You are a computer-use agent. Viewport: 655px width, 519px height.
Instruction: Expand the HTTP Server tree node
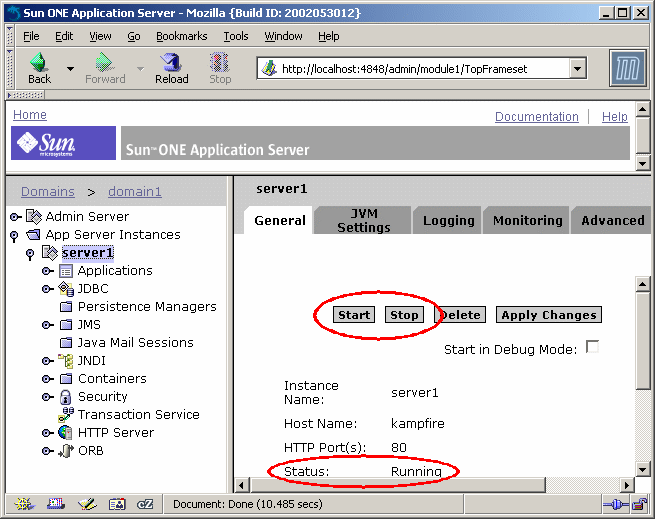click(x=48, y=433)
